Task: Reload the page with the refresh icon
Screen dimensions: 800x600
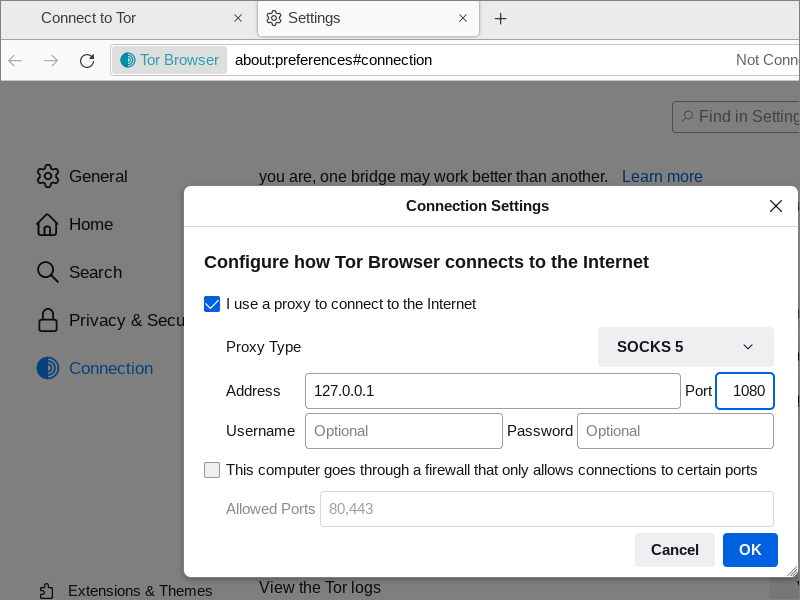Action: pyautogui.click(x=87, y=61)
